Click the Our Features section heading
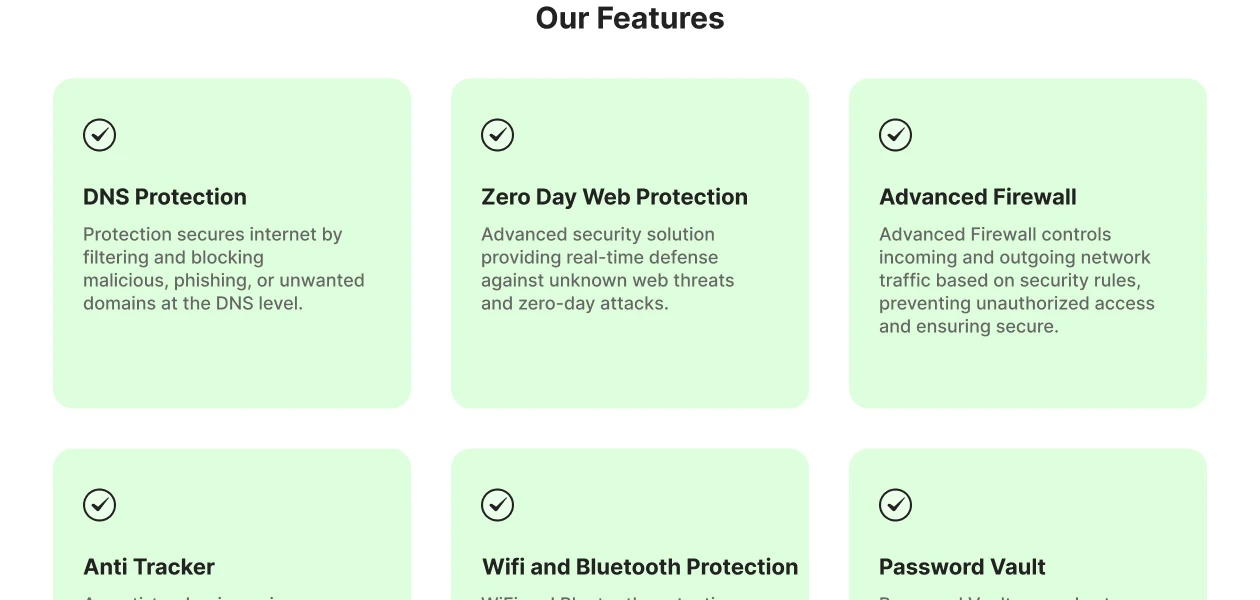This screenshot has width=1260, height=600. [630, 18]
